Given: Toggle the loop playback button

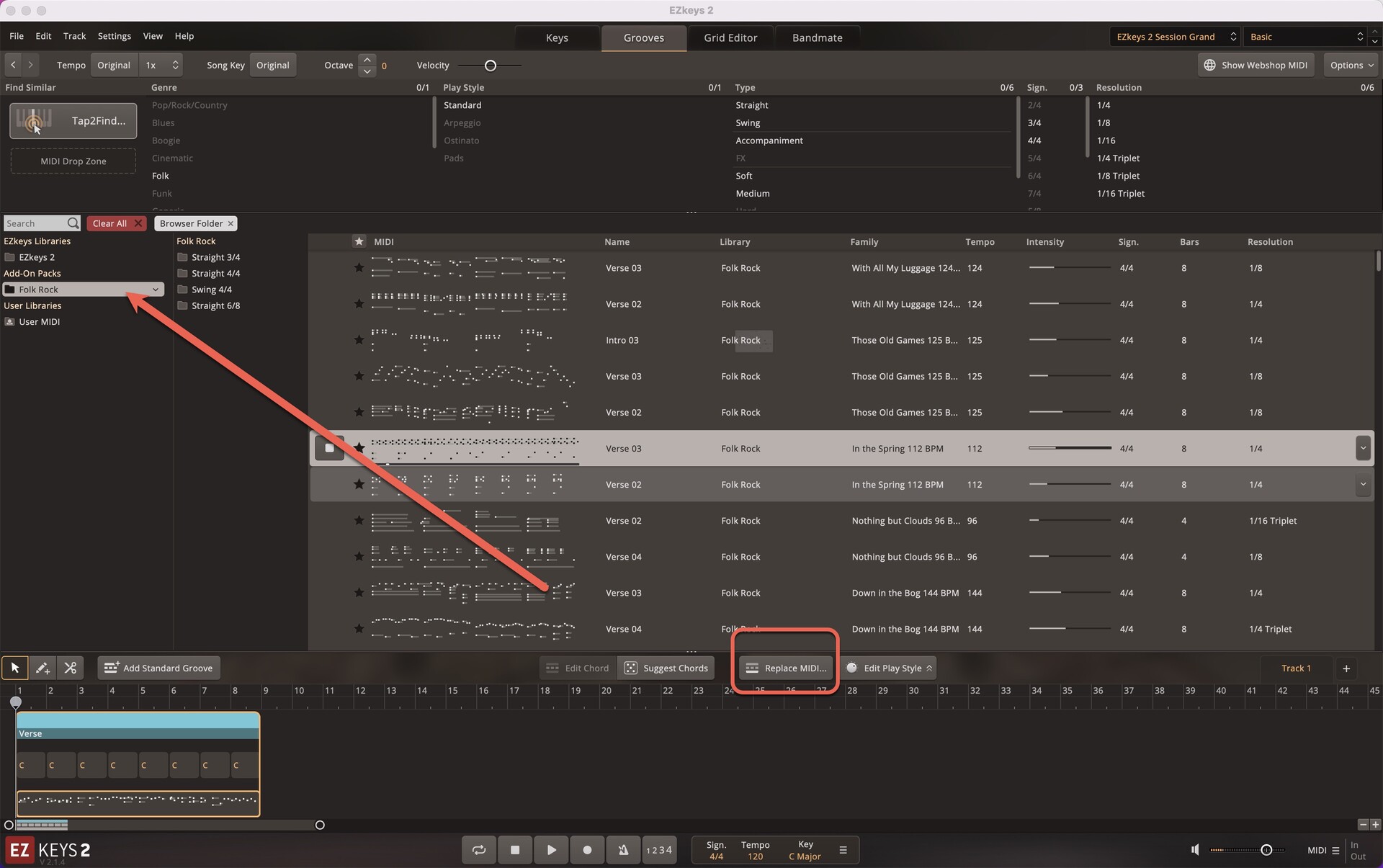Looking at the screenshot, I should tap(479, 850).
